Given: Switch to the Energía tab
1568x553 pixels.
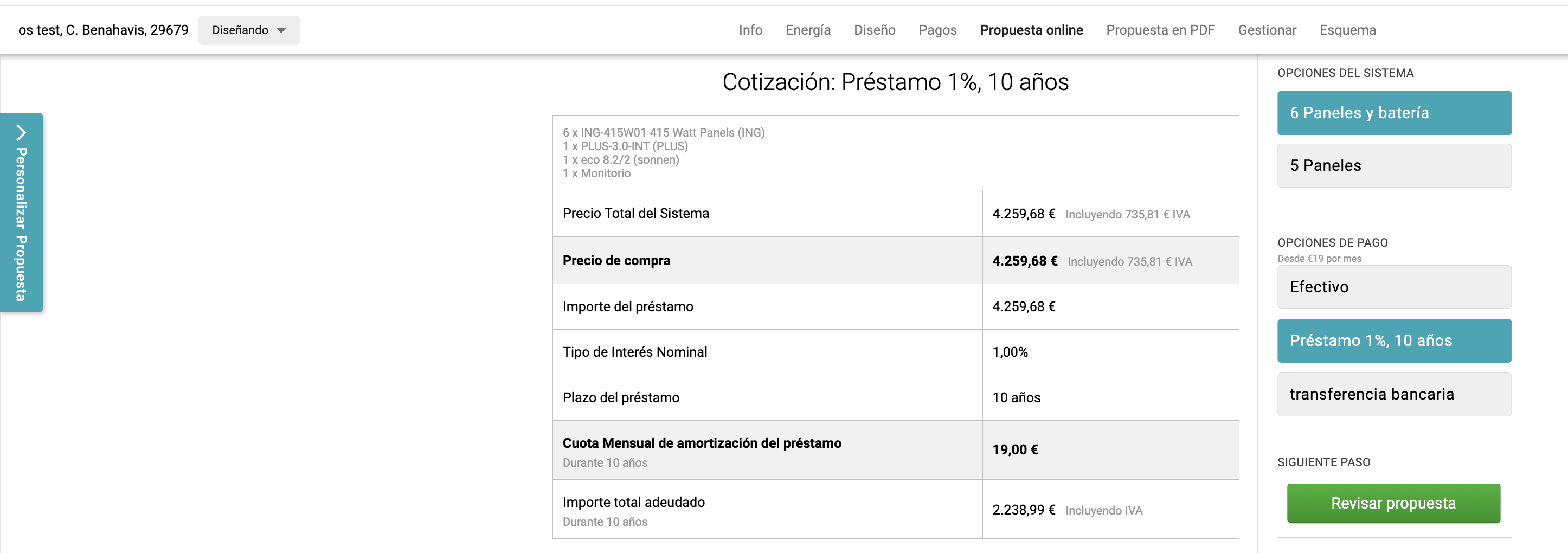Looking at the screenshot, I should [x=808, y=30].
